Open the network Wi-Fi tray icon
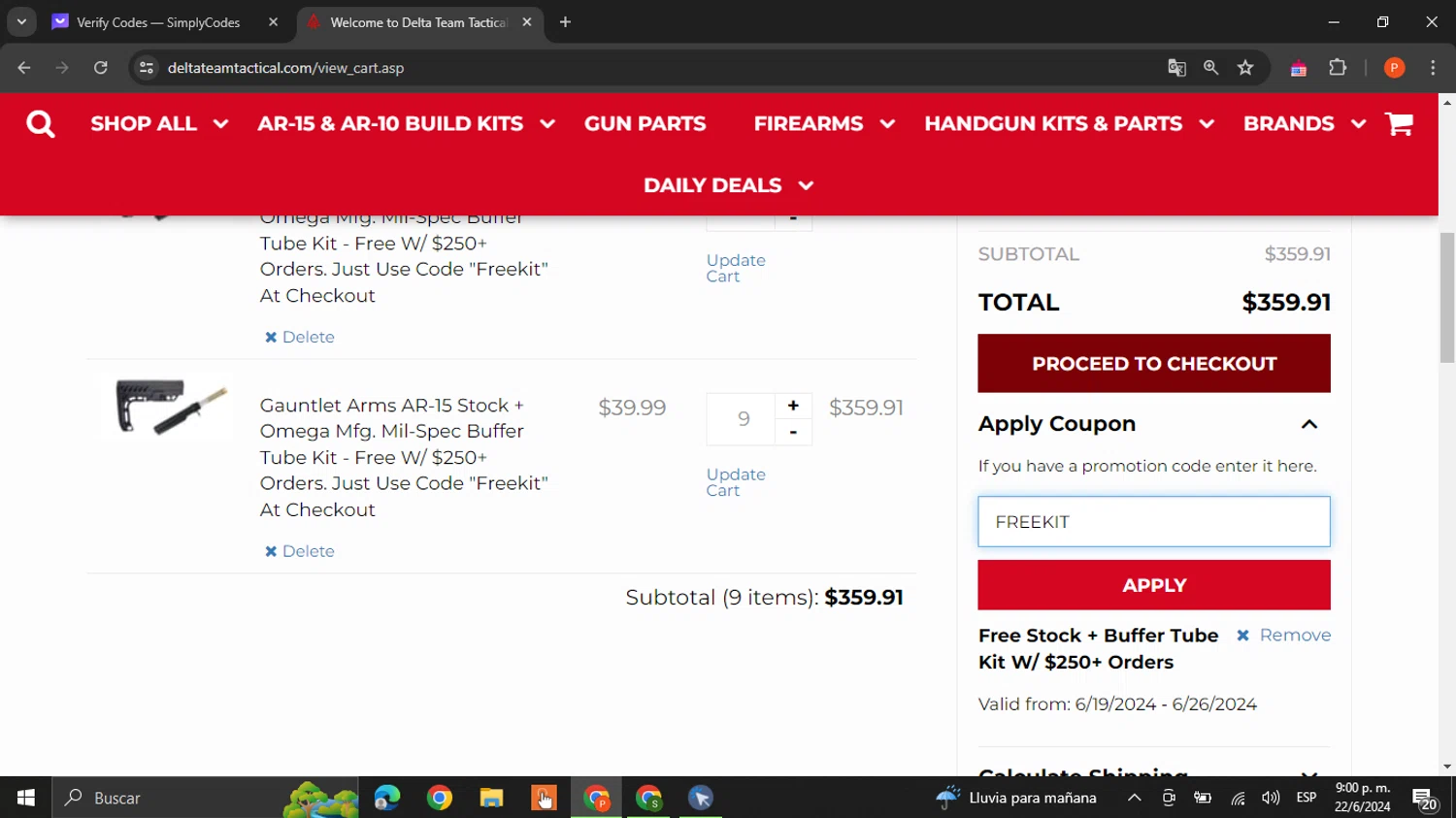This screenshot has height=818, width=1456. (x=1238, y=799)
